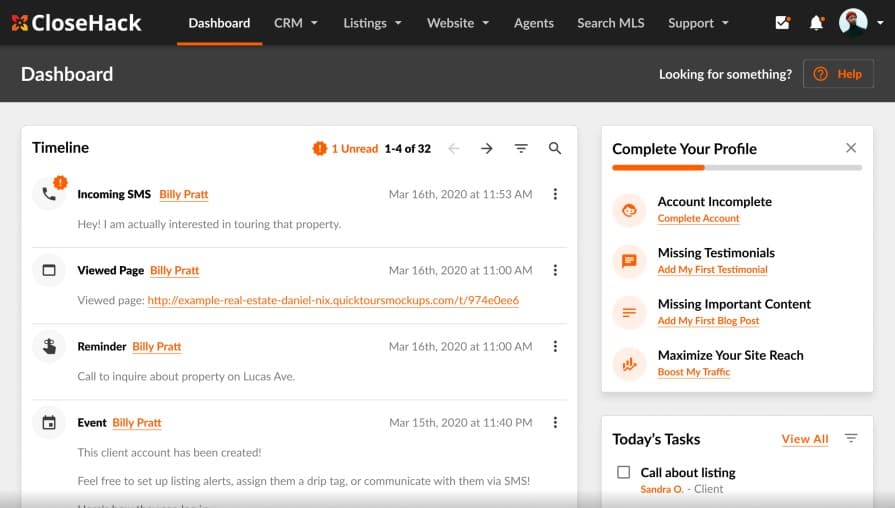Click the Event calendar icon

tap(49, 422)
